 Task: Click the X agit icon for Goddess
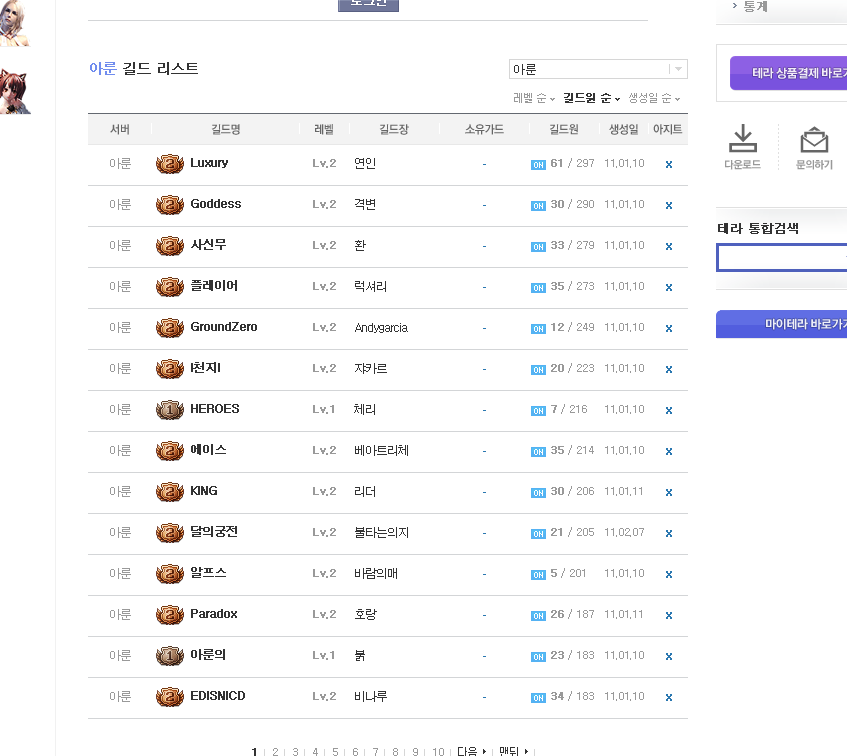(x=669, y=205)
